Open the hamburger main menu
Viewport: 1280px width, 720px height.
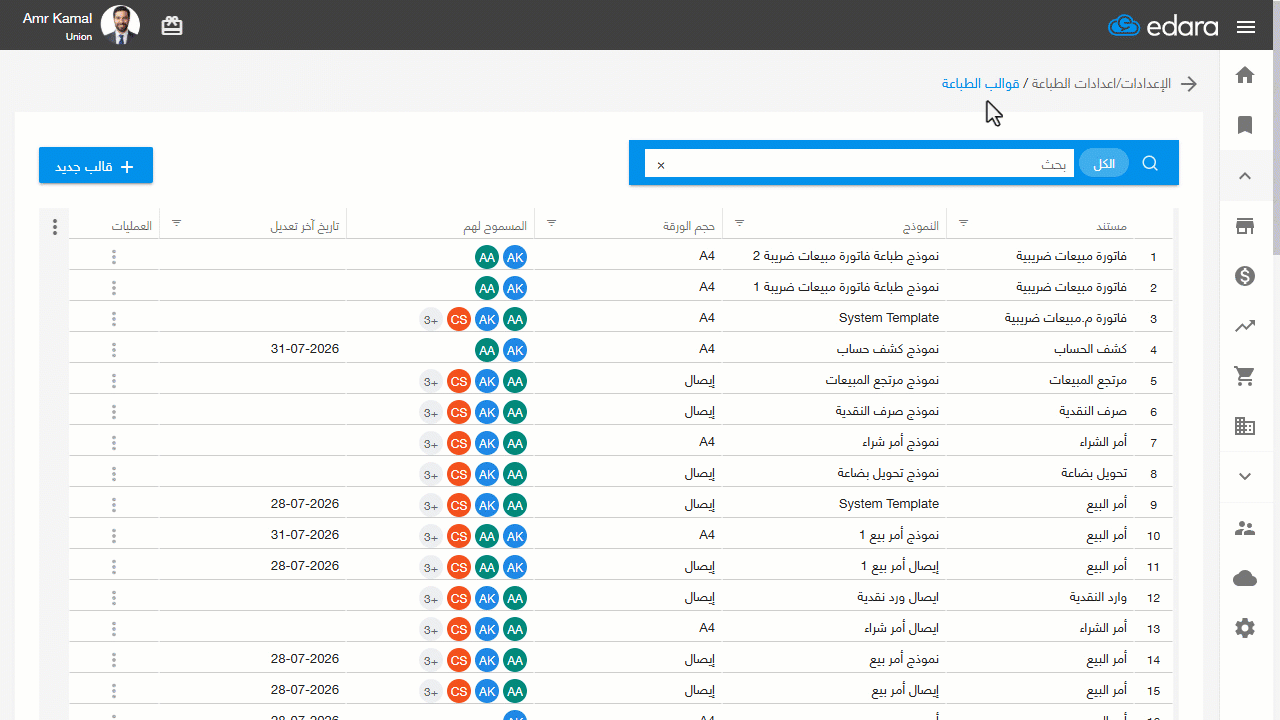(1245, 27)
